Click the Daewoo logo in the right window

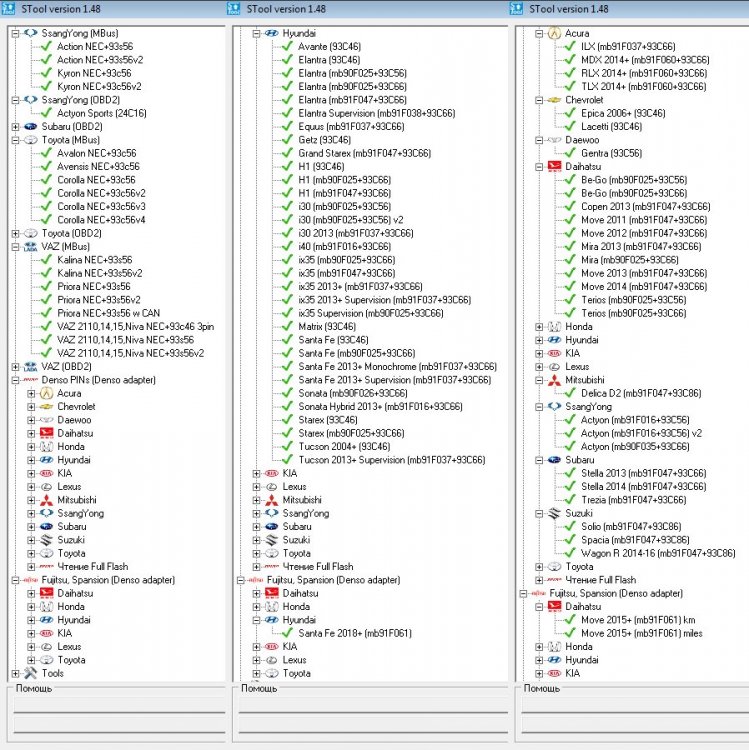click(554, 140)
